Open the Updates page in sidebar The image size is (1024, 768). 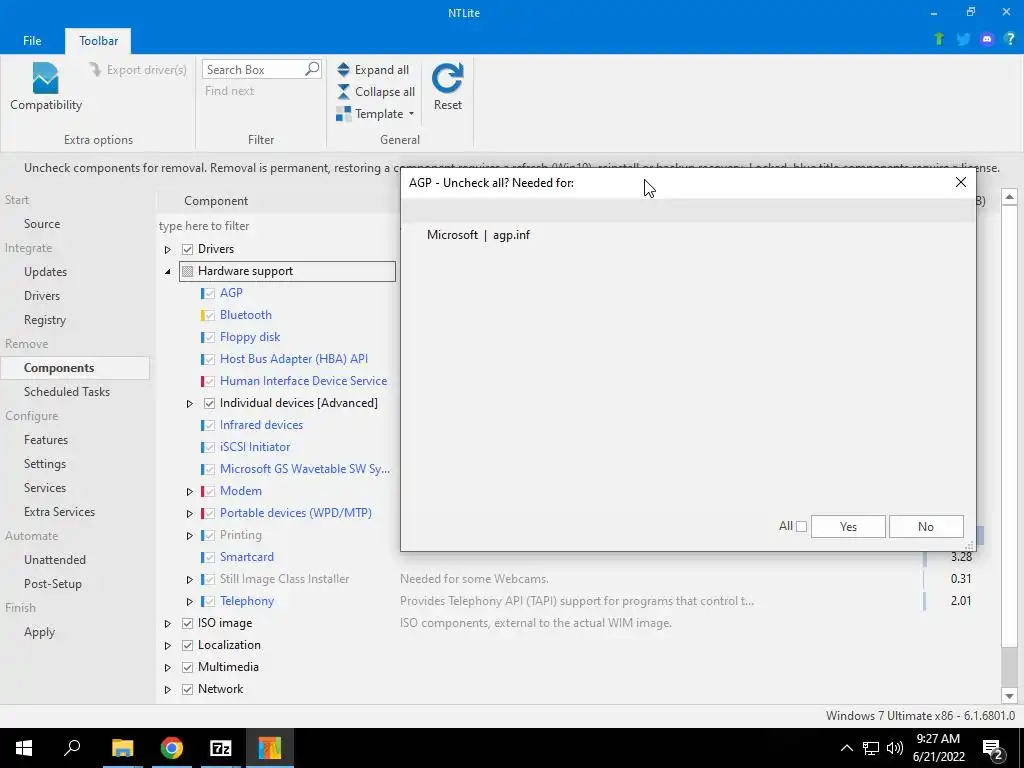point(45,272)
